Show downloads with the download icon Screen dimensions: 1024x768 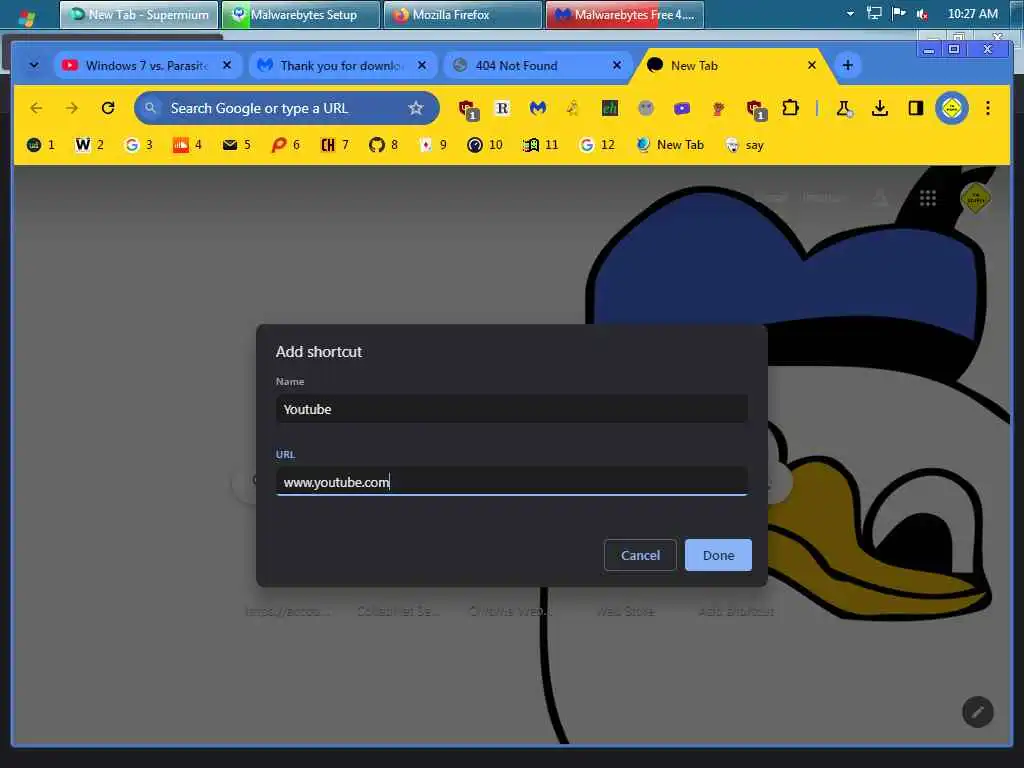[x=880, y=108]
